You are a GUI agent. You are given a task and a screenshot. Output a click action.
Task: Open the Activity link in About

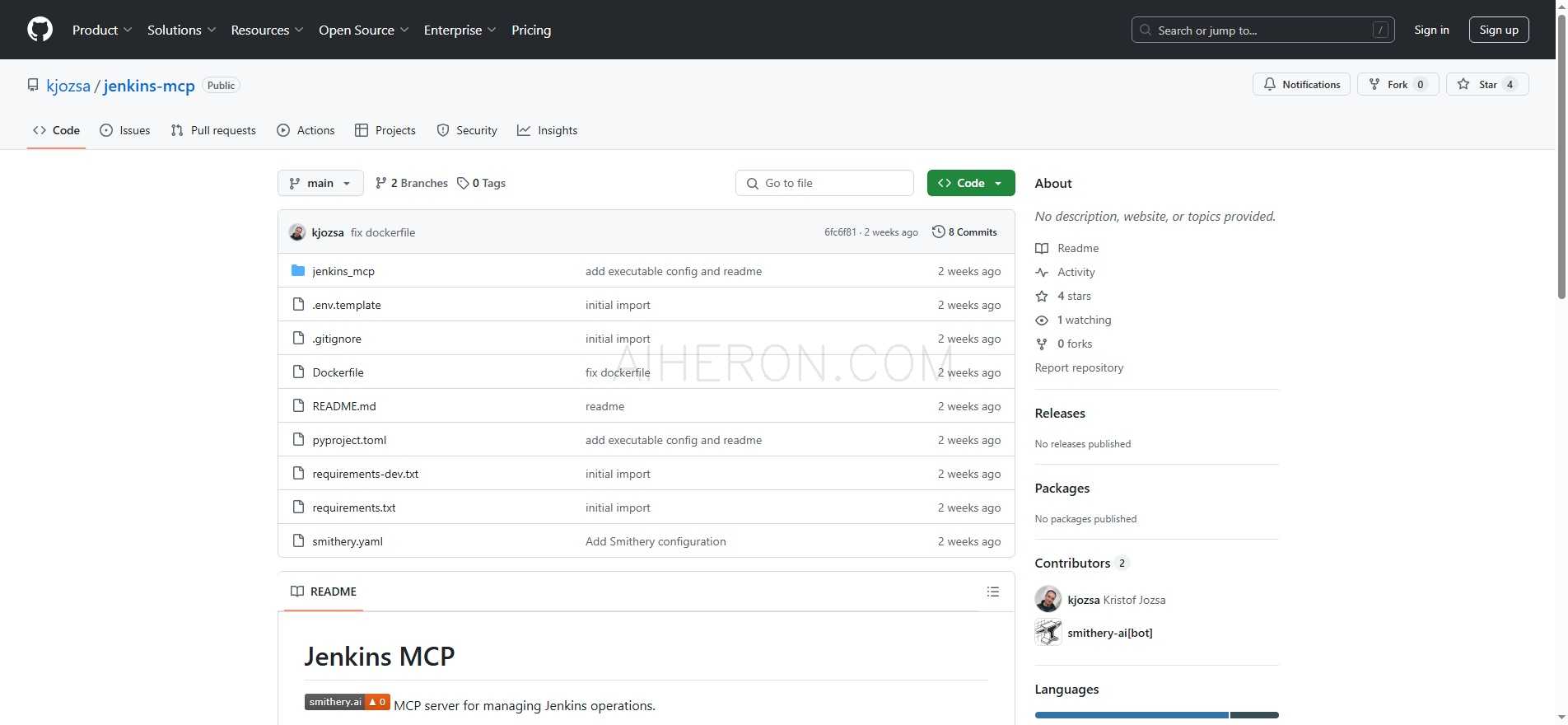point(1076,272)
